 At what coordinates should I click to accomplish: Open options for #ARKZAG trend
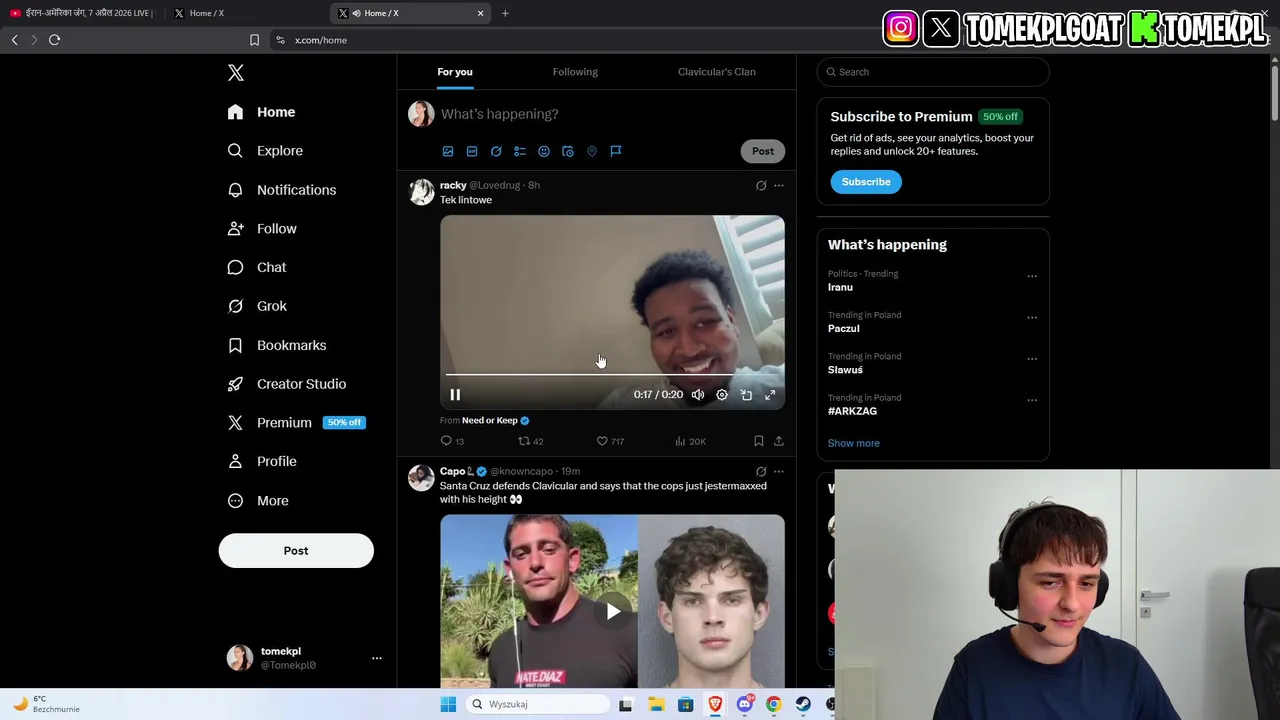[x=1032, y=400]
